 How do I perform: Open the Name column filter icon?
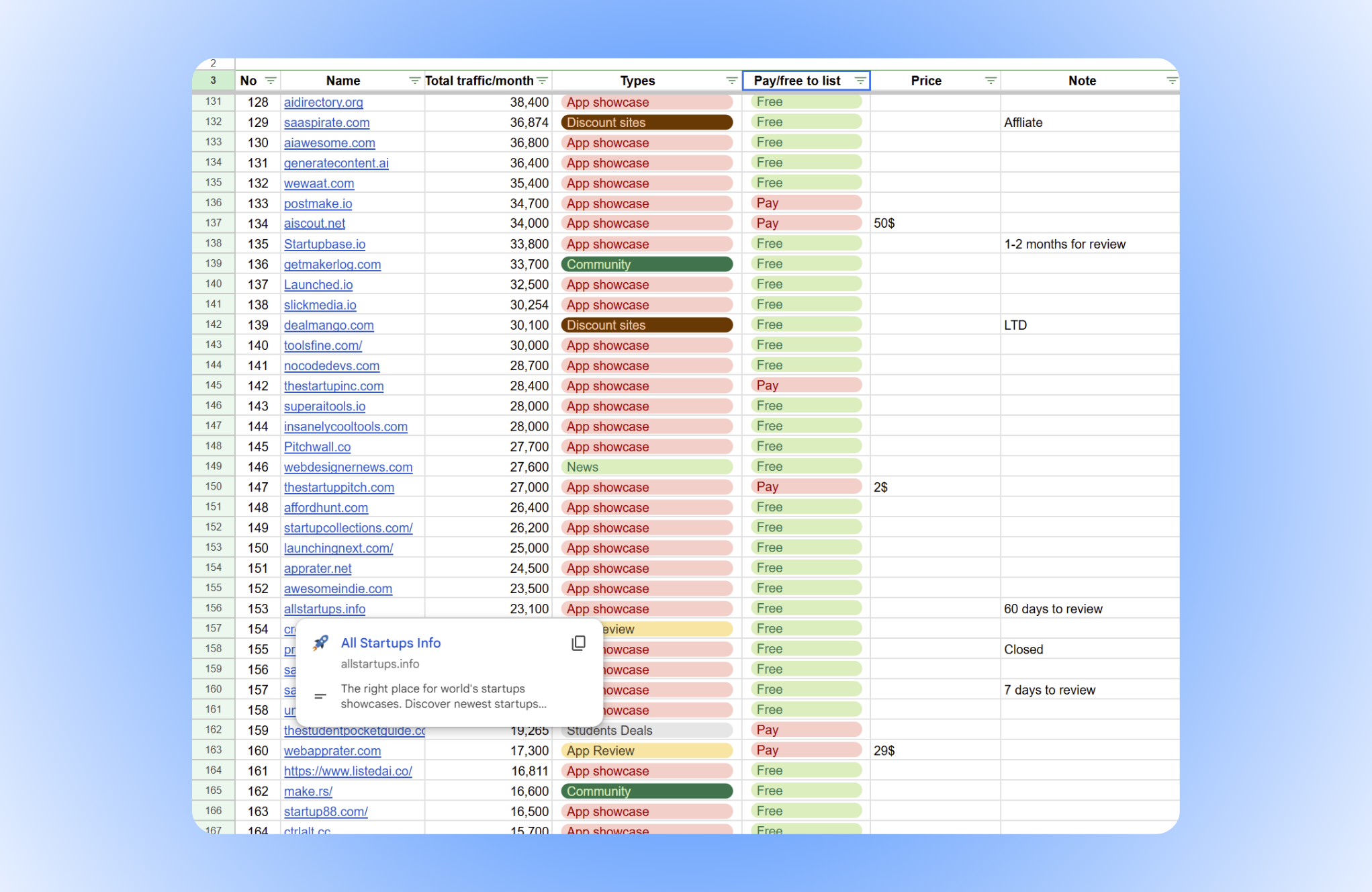414,81
